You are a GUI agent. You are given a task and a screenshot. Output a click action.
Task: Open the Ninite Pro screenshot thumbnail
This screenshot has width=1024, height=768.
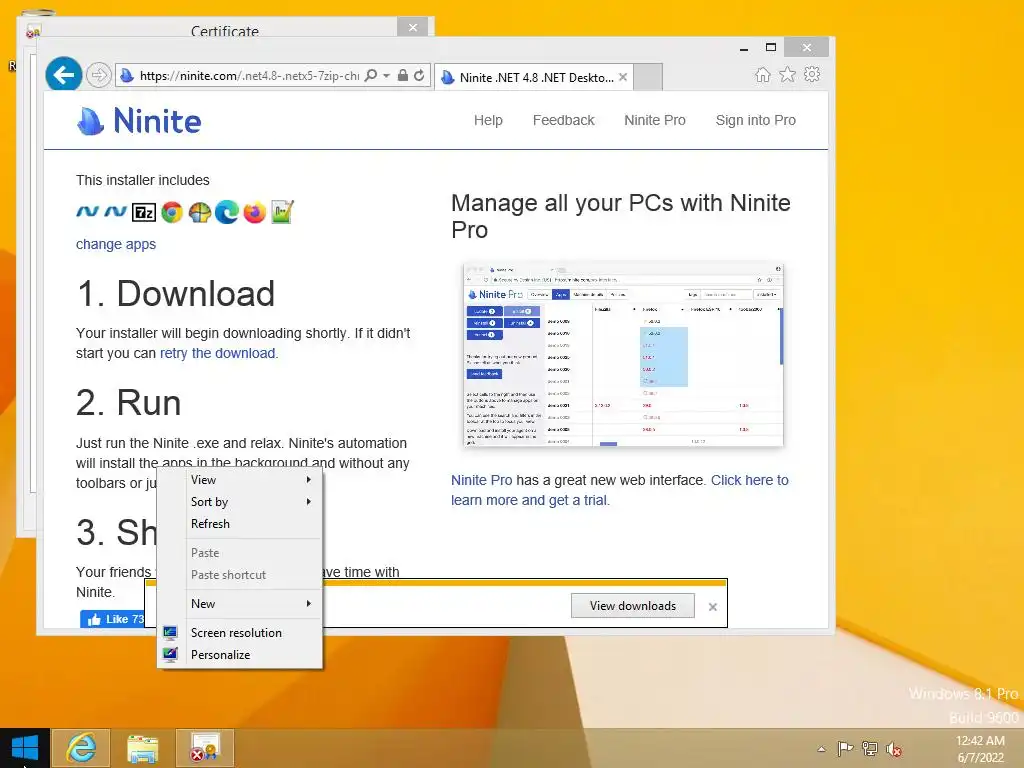[x=623, y=355]
